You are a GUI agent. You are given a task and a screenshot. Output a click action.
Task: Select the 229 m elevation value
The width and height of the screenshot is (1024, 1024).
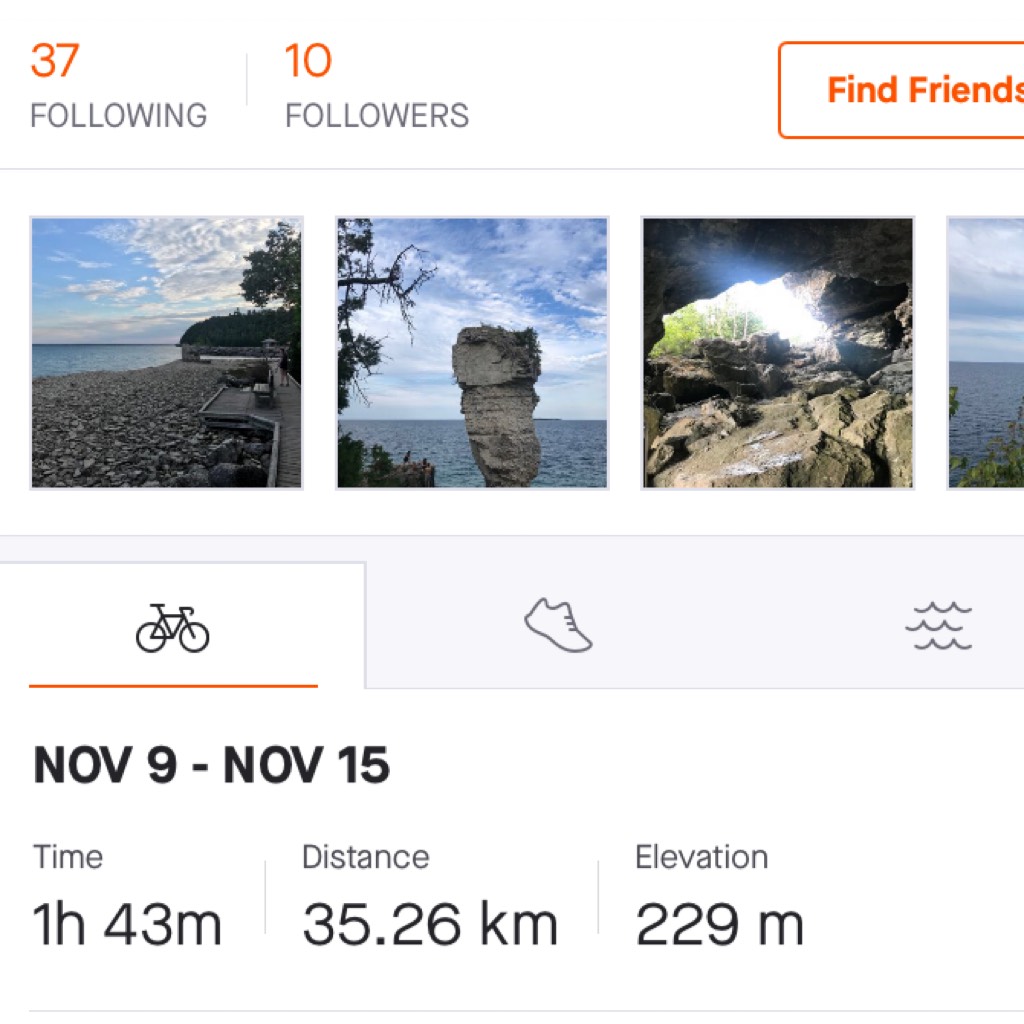[719, 924]
